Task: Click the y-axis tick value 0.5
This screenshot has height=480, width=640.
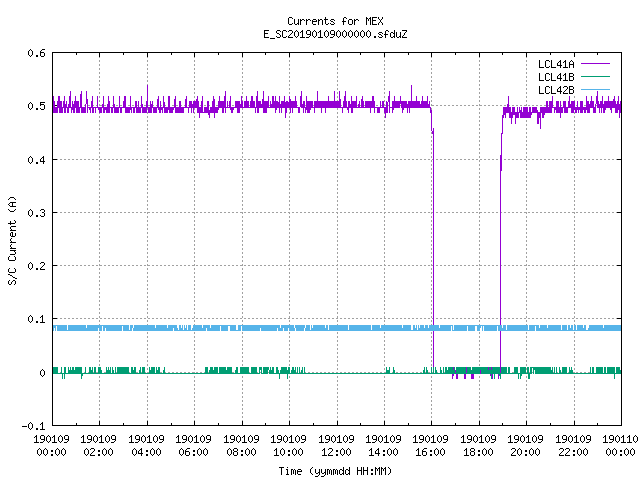Action: (36, 106)
